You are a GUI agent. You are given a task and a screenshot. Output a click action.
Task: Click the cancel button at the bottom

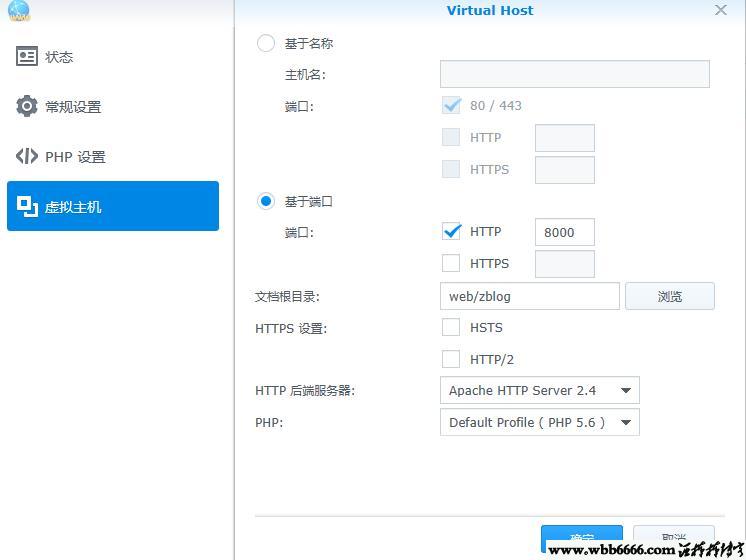click(x=674, y=537)
